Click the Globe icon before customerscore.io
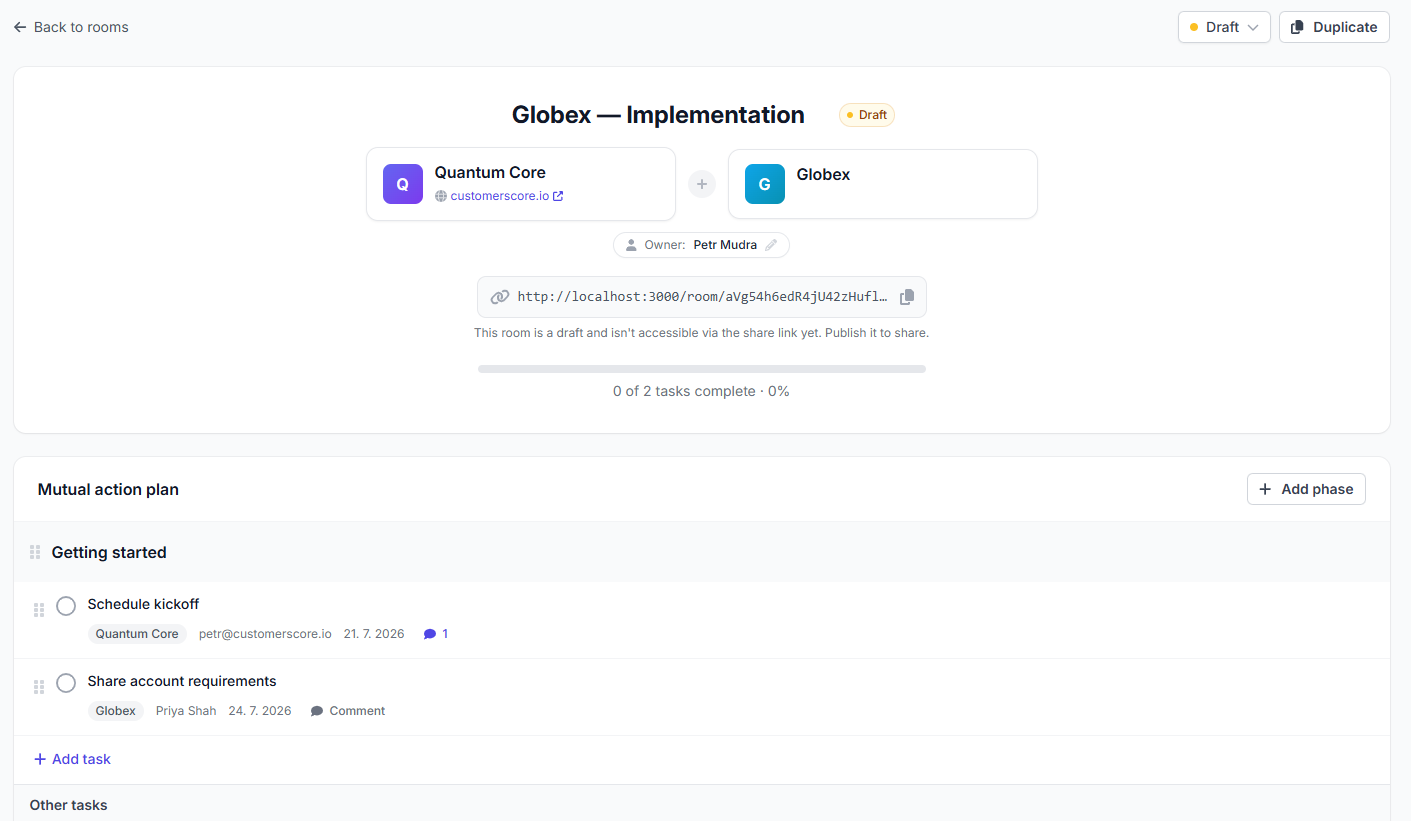The image size is (1411, 821). coord(441,196)
